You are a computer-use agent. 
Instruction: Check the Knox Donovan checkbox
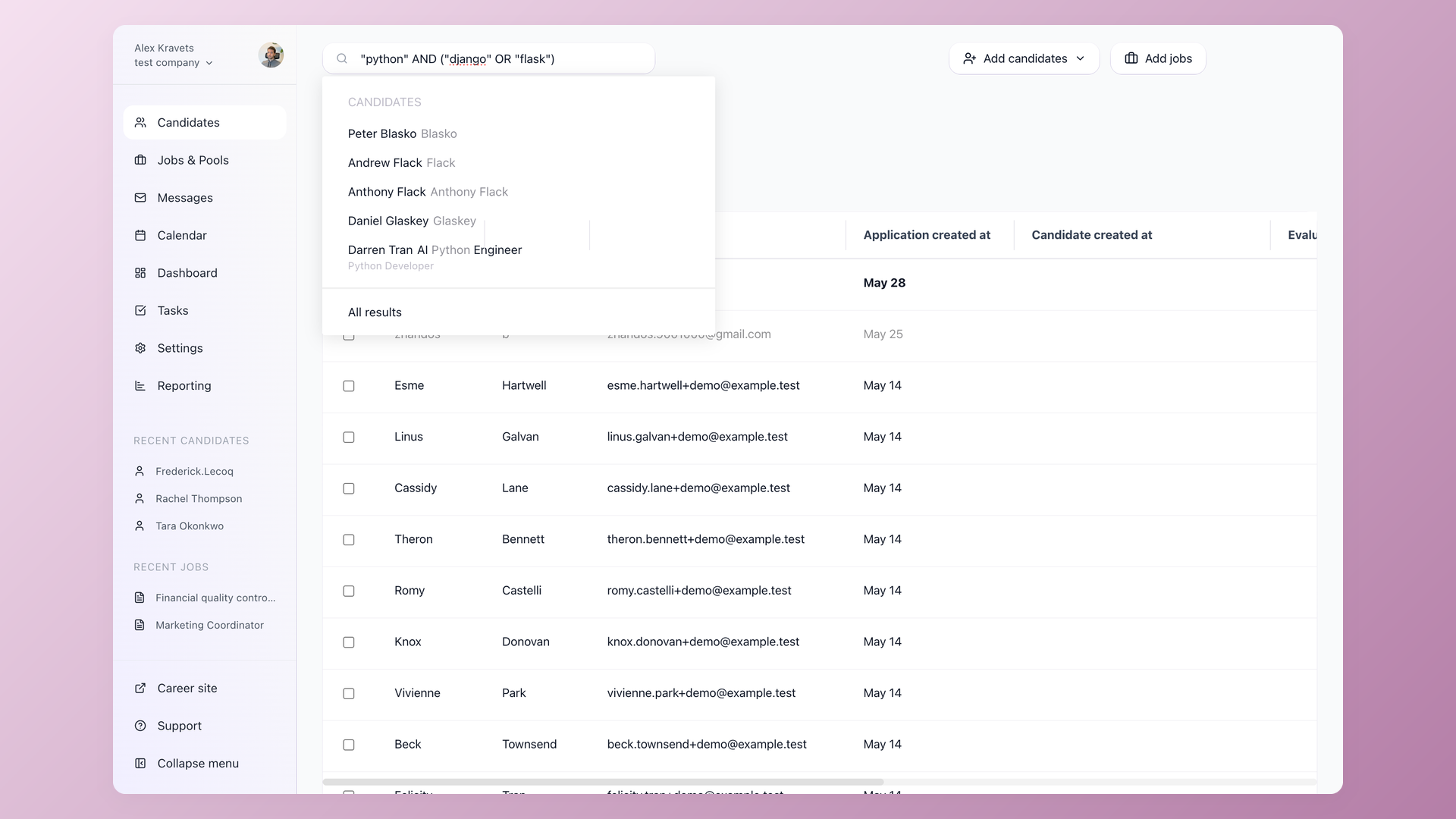tap(349, 642)
